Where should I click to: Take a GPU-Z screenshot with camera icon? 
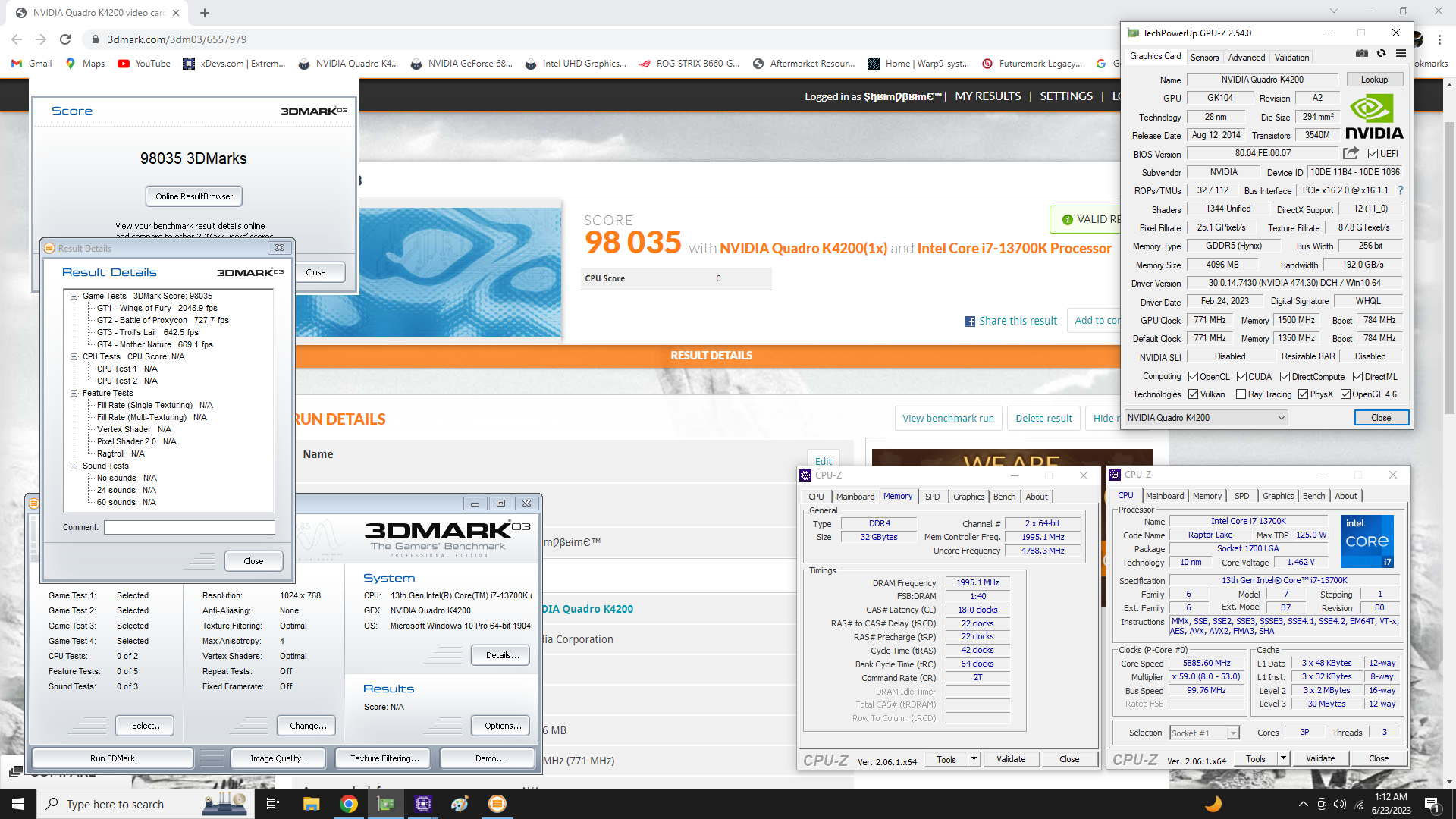[x=1362, y=54]
